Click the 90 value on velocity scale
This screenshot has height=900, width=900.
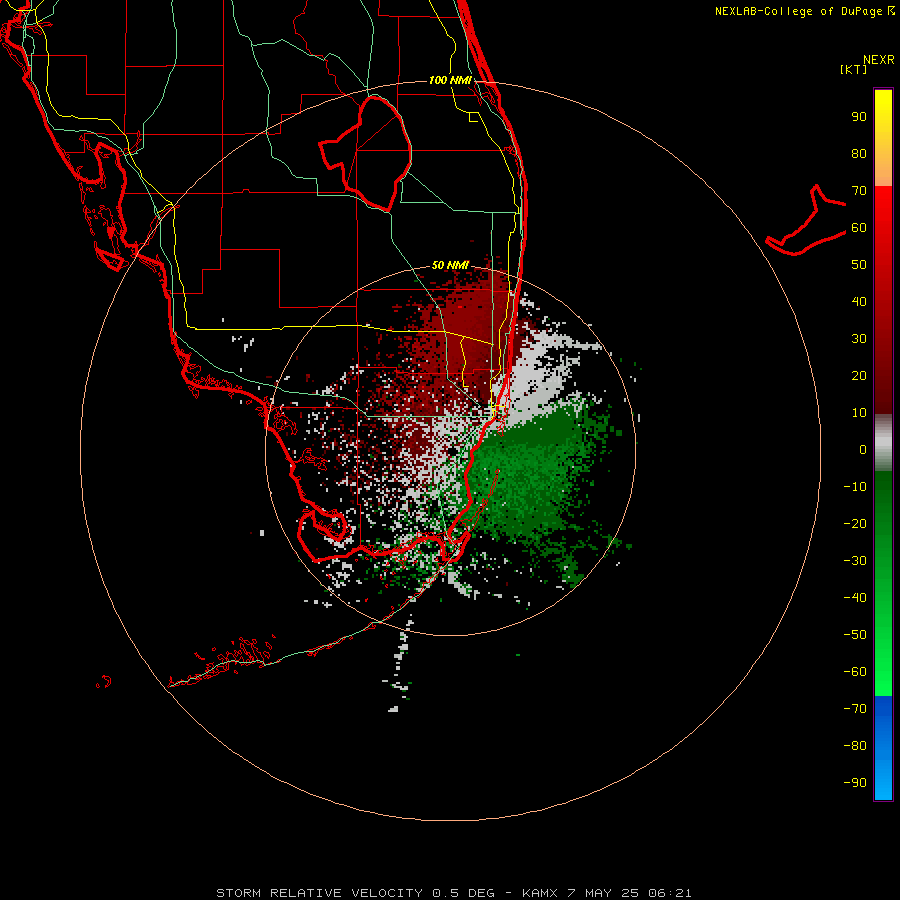pos(859,117)
